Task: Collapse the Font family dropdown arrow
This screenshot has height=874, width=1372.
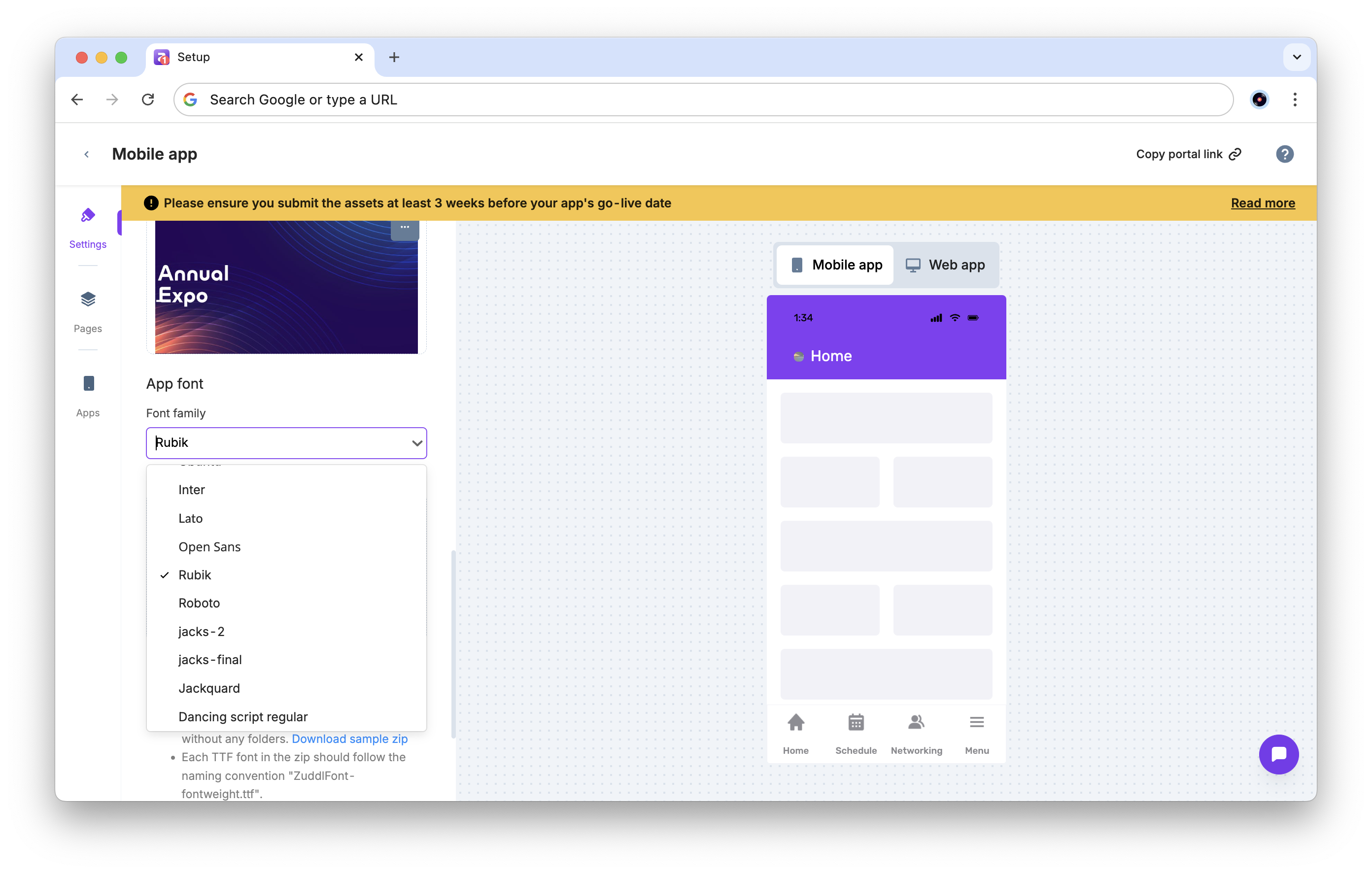Action: pos(416,443)
